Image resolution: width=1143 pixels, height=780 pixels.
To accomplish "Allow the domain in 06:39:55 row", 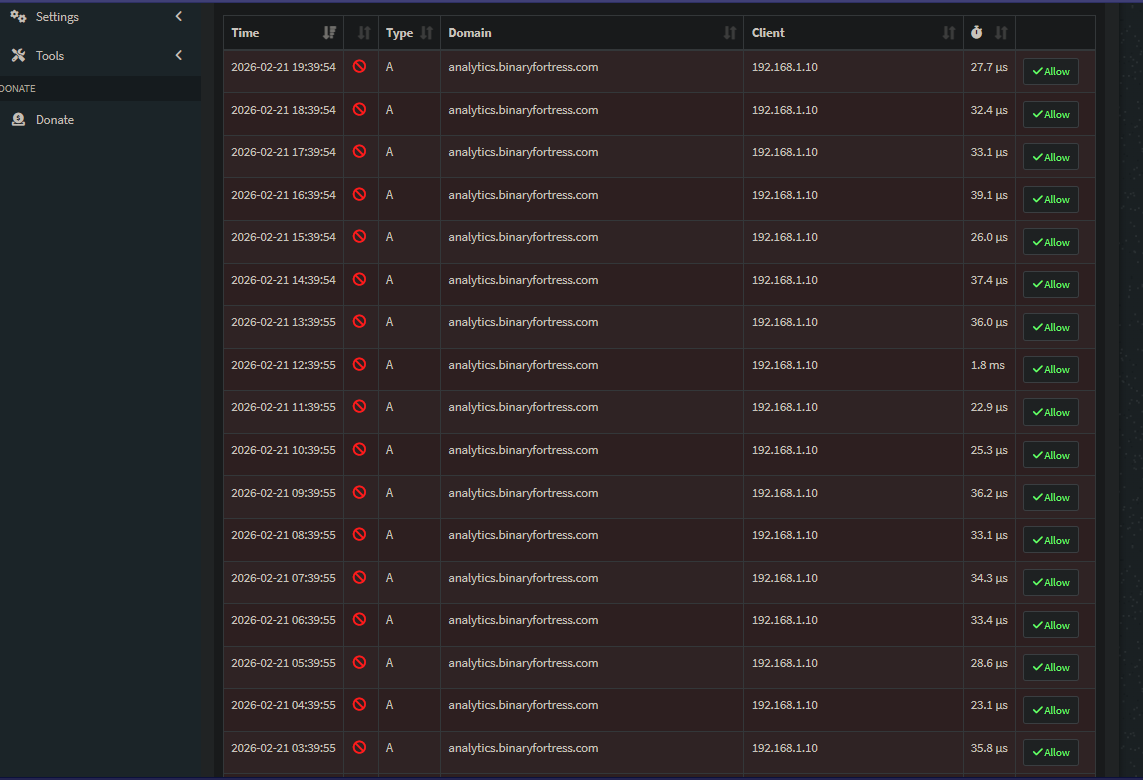I will (1050, 625).
